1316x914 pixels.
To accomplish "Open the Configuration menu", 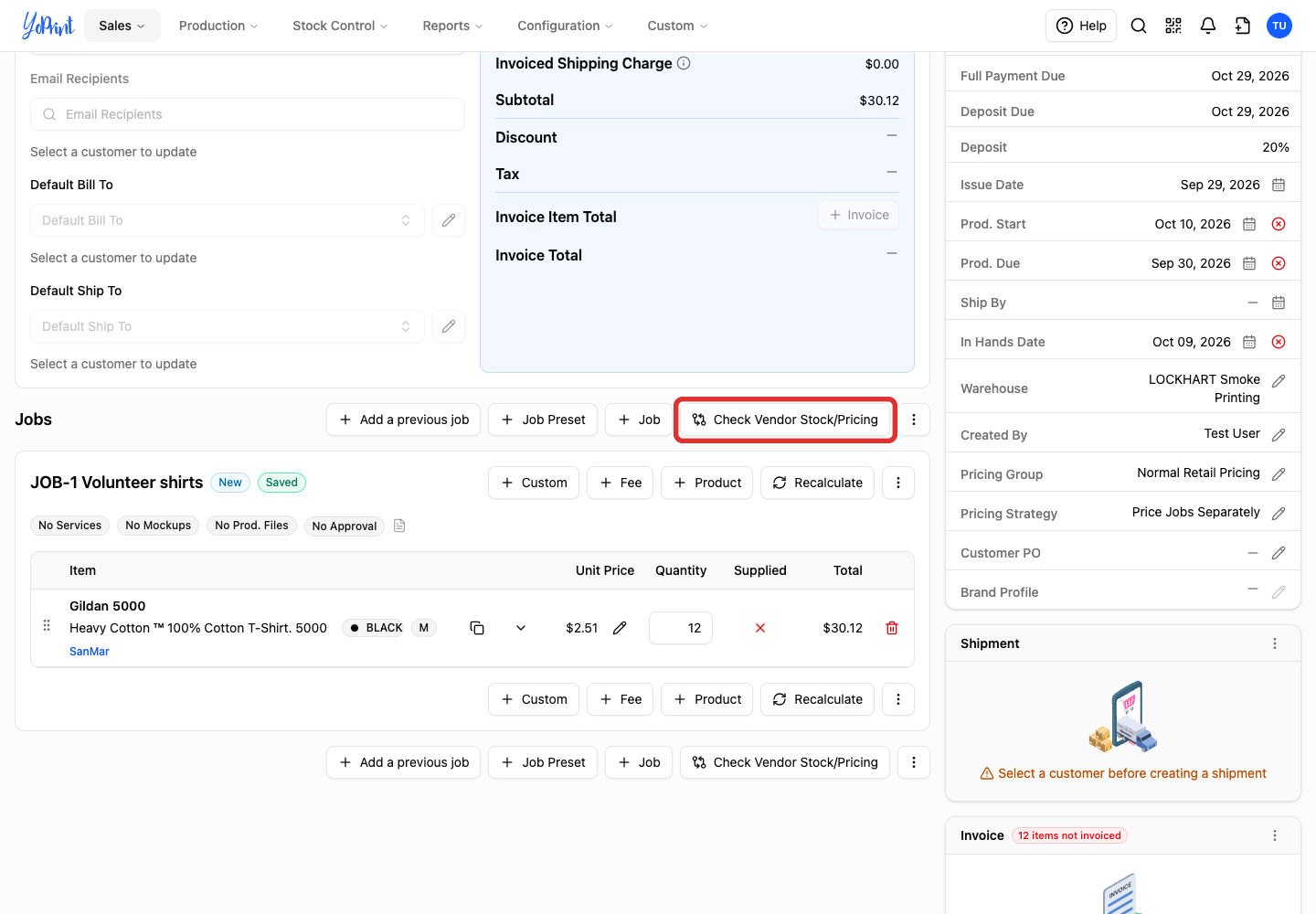I will click(565, 26).
